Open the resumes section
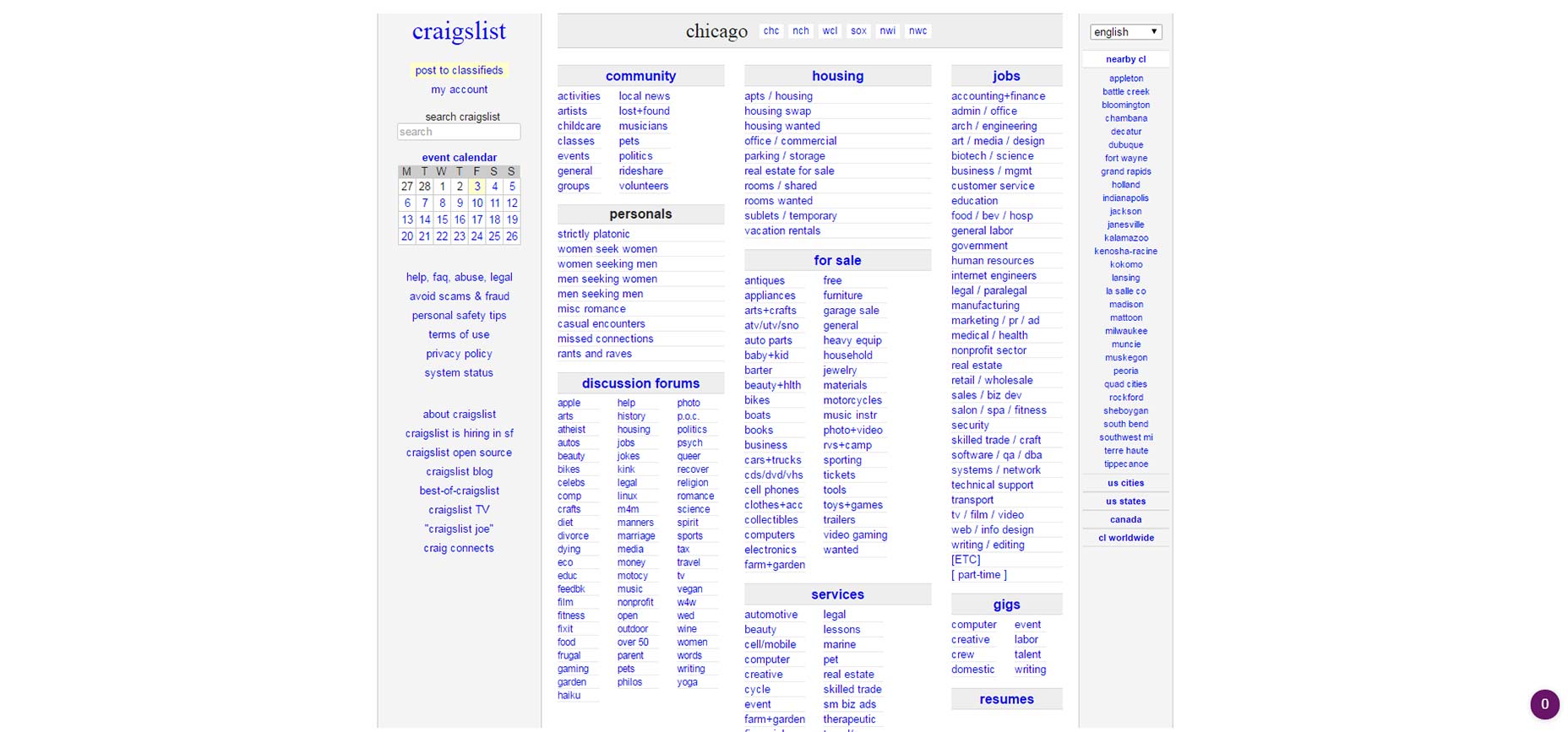Image resolution: width=1568 pixels, height=732 pixels. [x=1006, y=700]
